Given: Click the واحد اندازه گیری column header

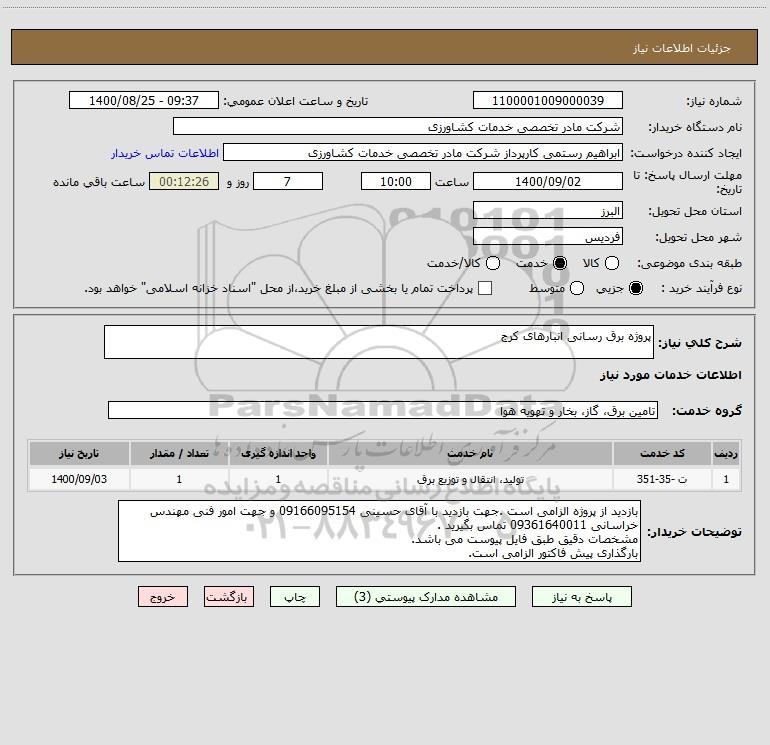Looking at the screenshot, I should coord(278,453).
